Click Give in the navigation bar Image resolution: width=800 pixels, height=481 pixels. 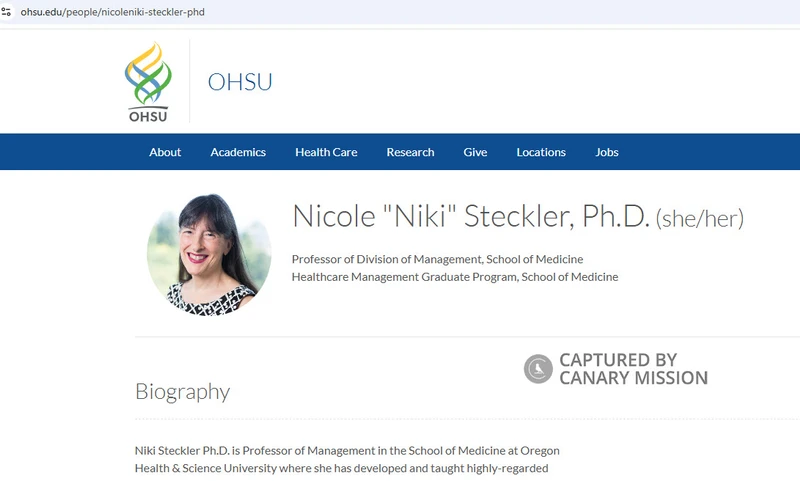475,152
